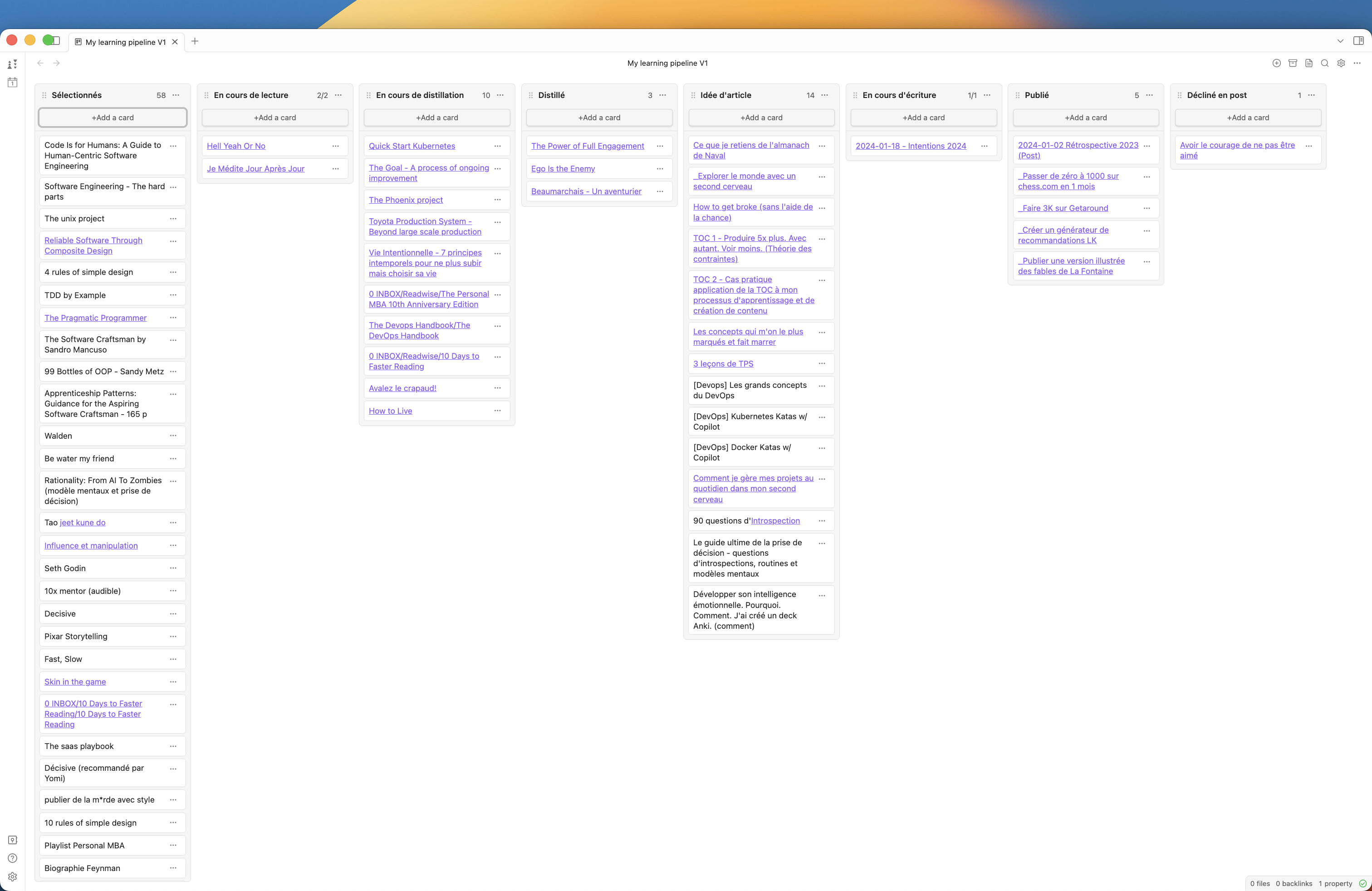
Task: Add a card to En cours d'écriture
Action: click(923, 117)
